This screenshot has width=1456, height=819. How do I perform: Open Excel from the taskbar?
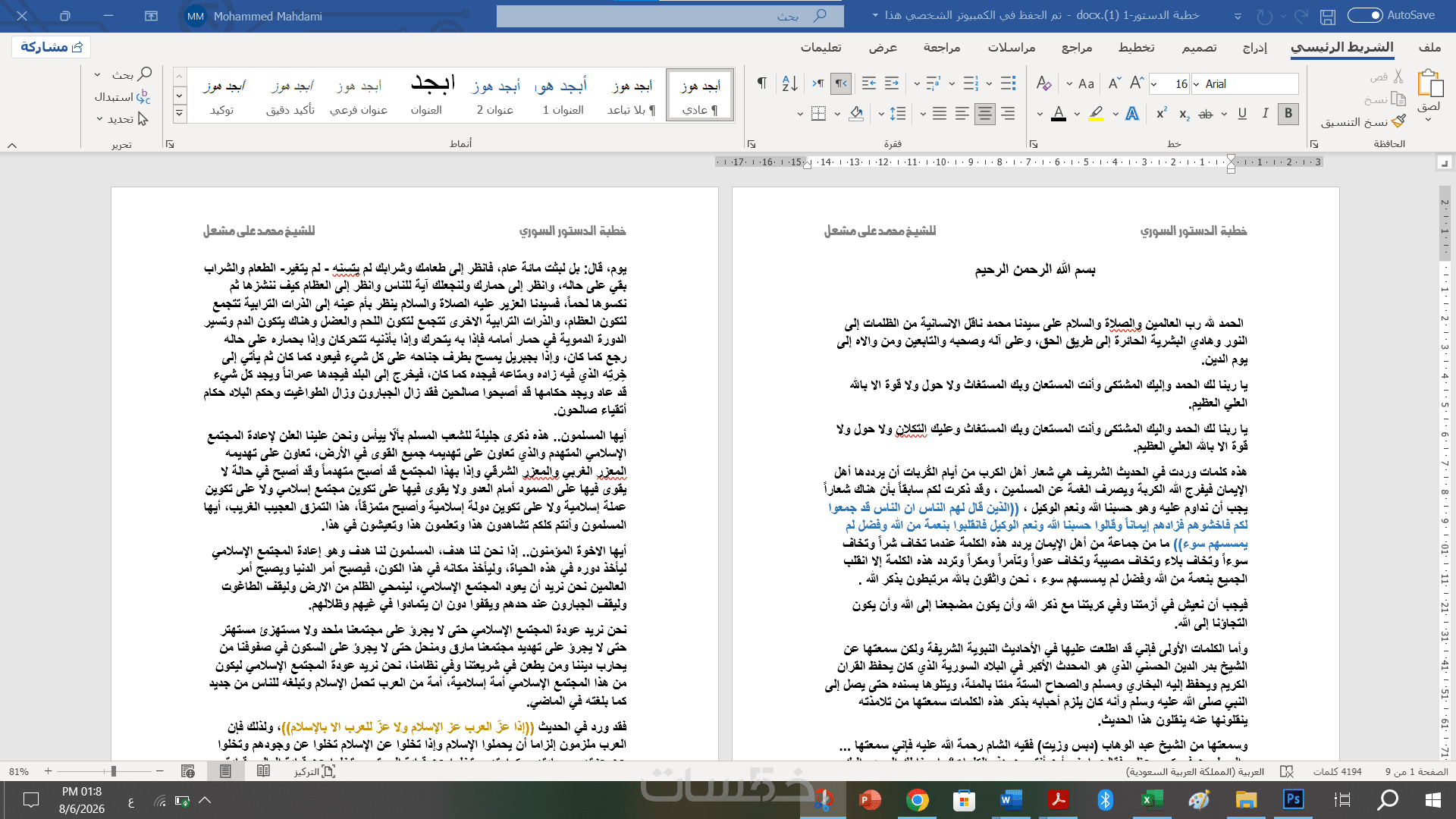[1152, 800]
